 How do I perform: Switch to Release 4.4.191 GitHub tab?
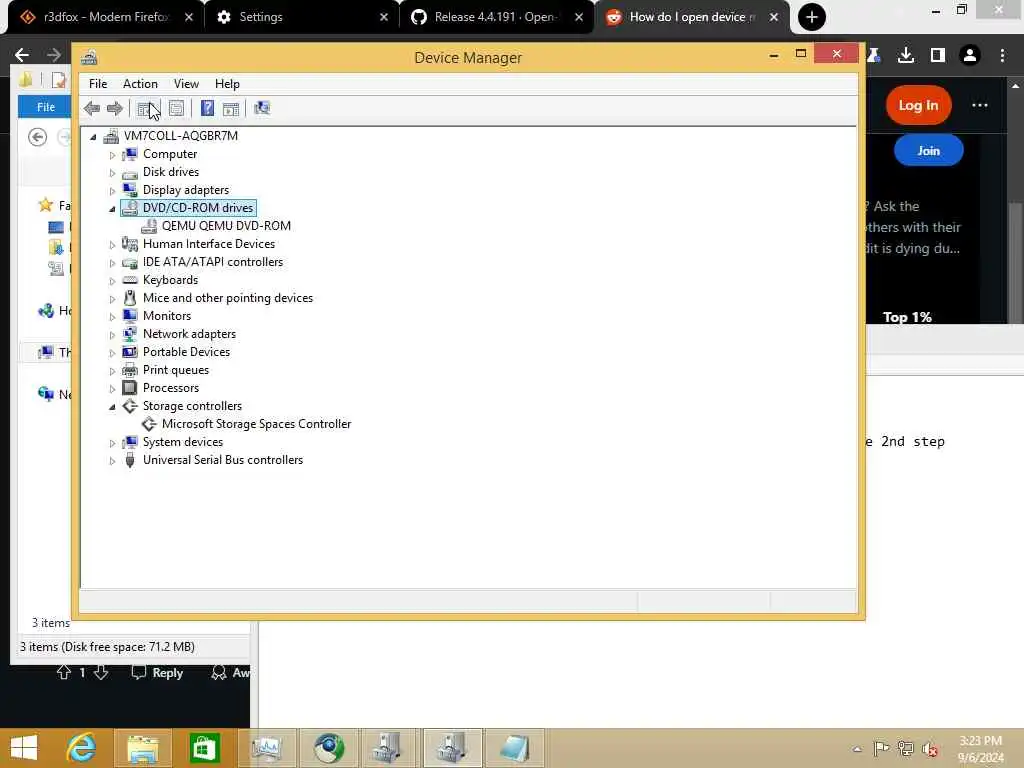coord(494,17)
